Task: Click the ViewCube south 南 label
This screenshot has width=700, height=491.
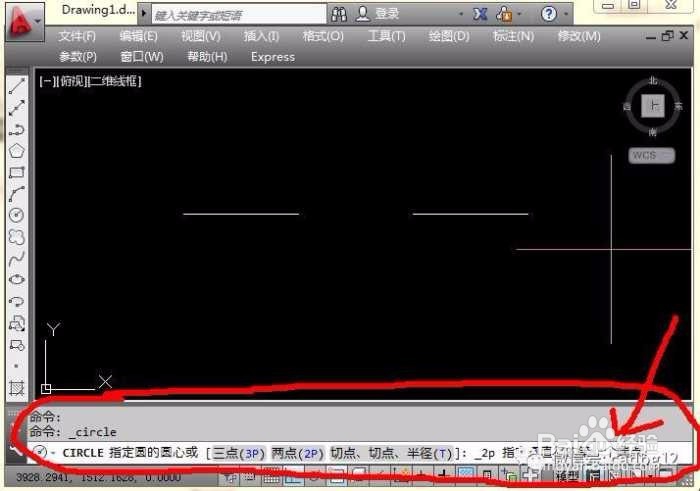Action: click(x=653, y=132)
